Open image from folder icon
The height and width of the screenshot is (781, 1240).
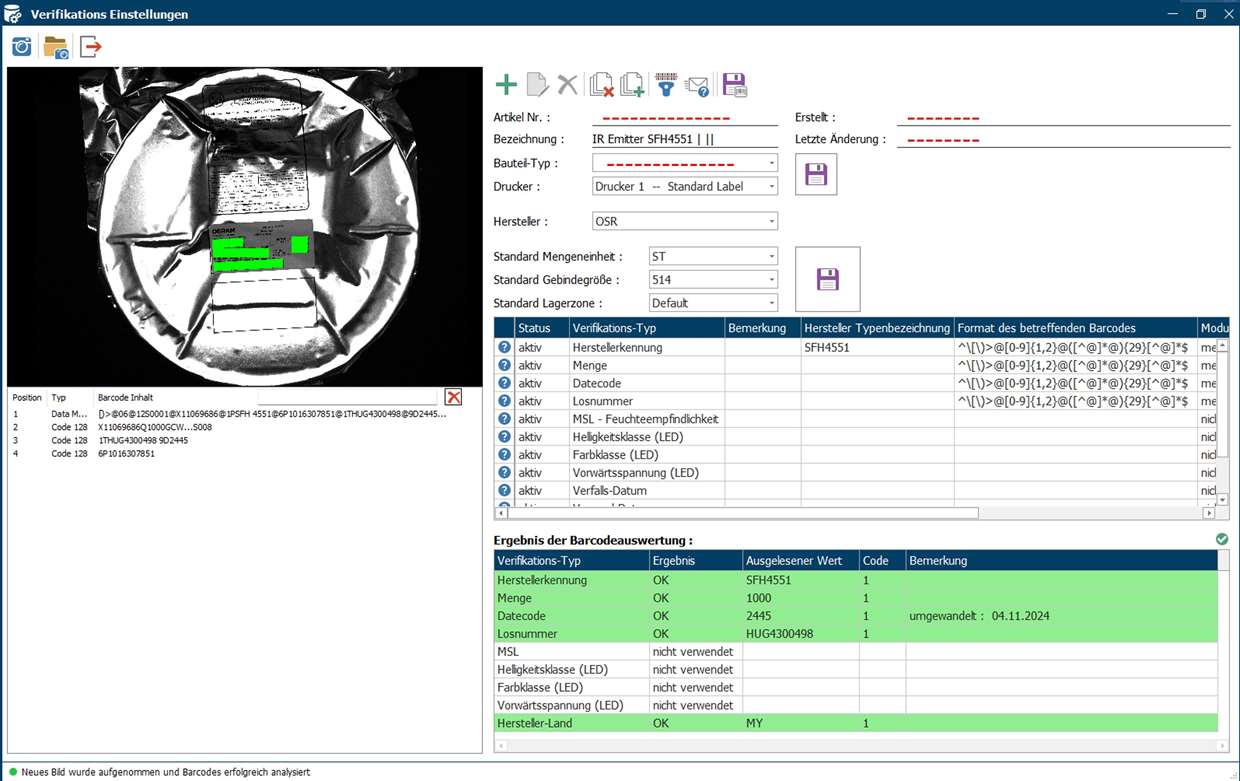click(56, 47)
